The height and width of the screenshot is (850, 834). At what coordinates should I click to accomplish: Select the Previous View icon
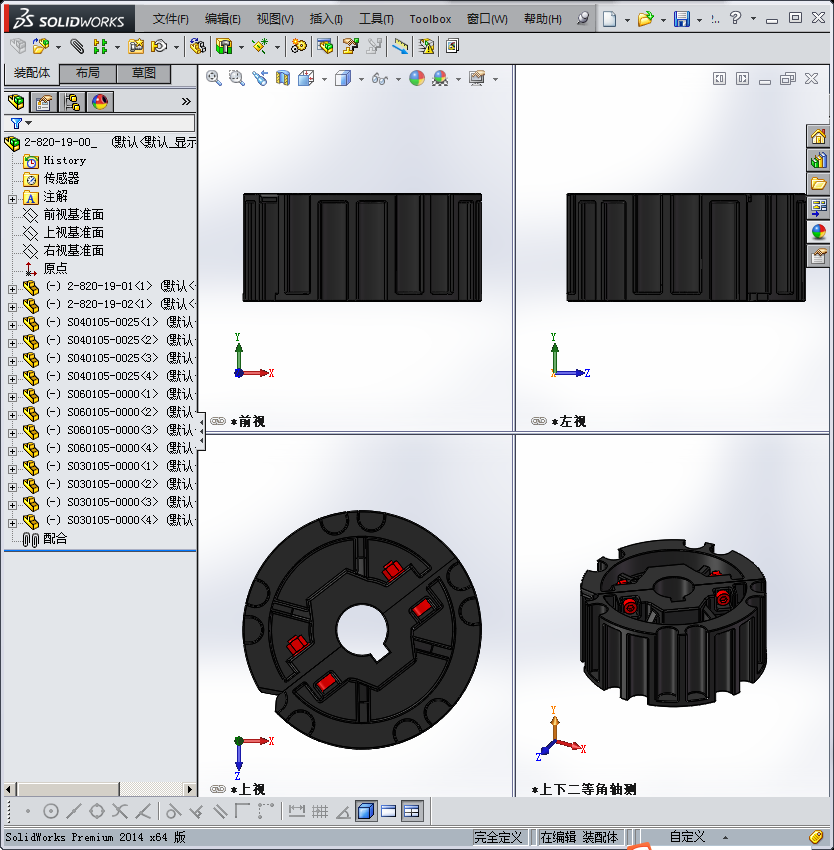point(260,78)
